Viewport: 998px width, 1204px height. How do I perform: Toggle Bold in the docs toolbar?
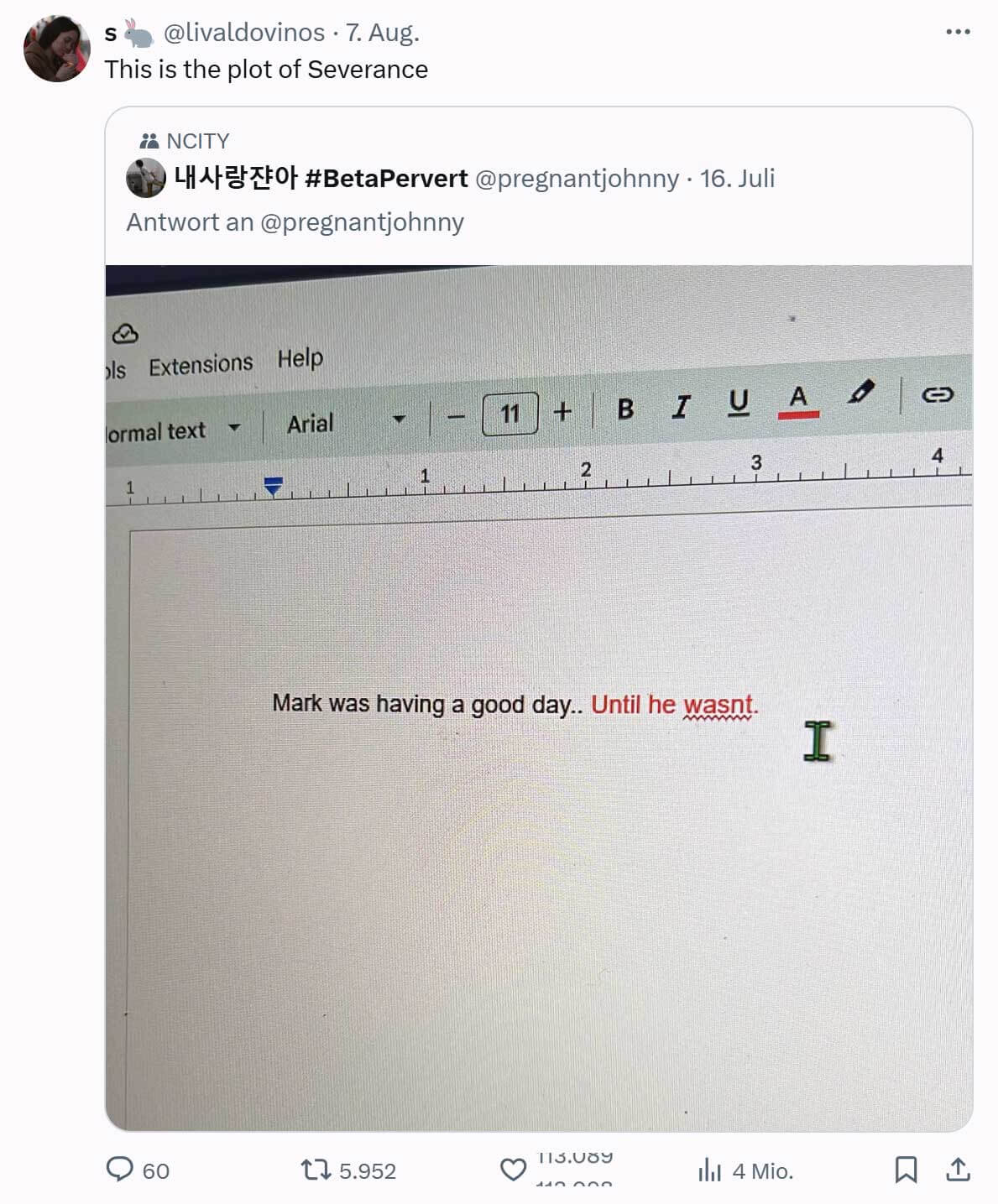point(625,409)
